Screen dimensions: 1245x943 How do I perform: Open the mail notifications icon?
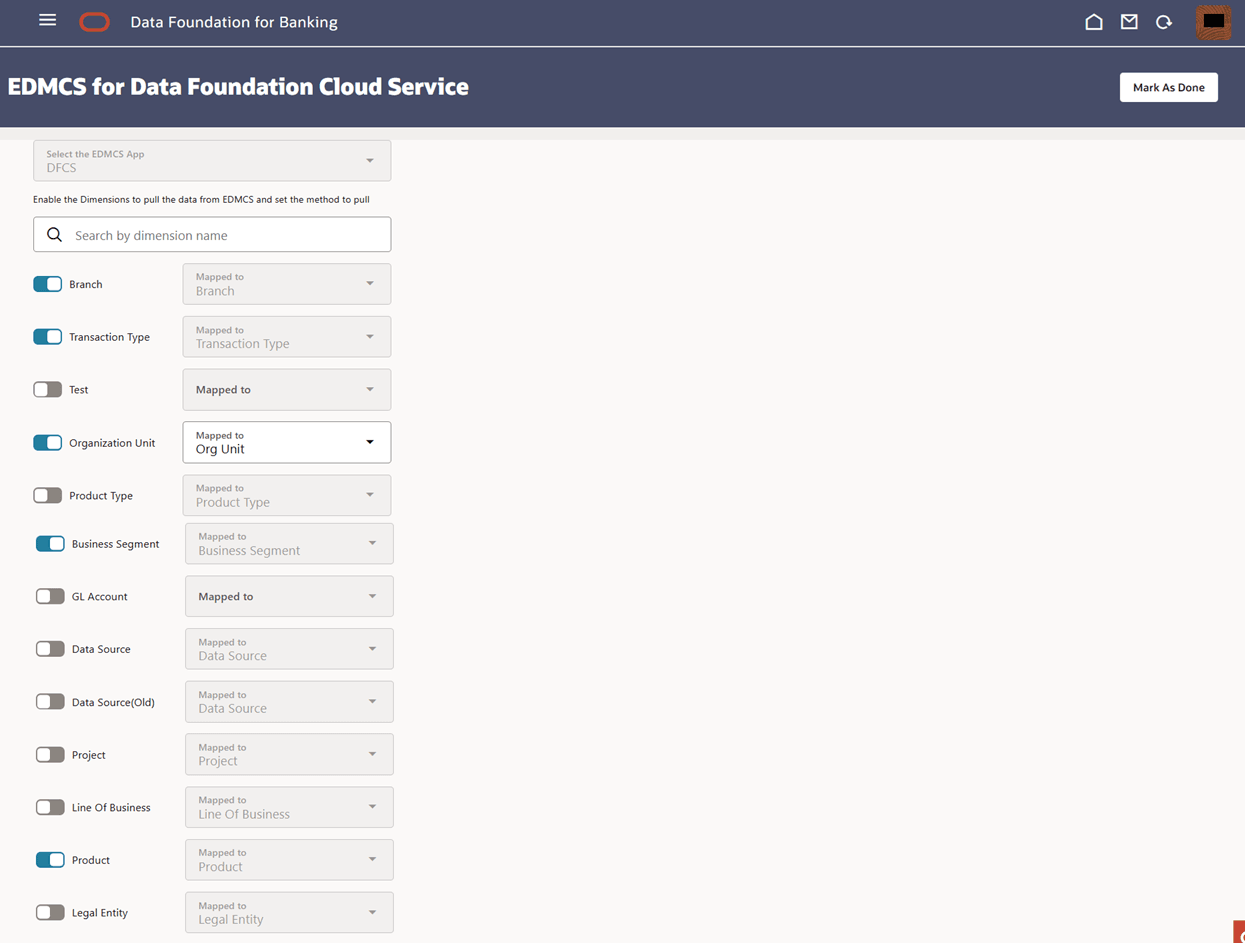[1129, 21]
